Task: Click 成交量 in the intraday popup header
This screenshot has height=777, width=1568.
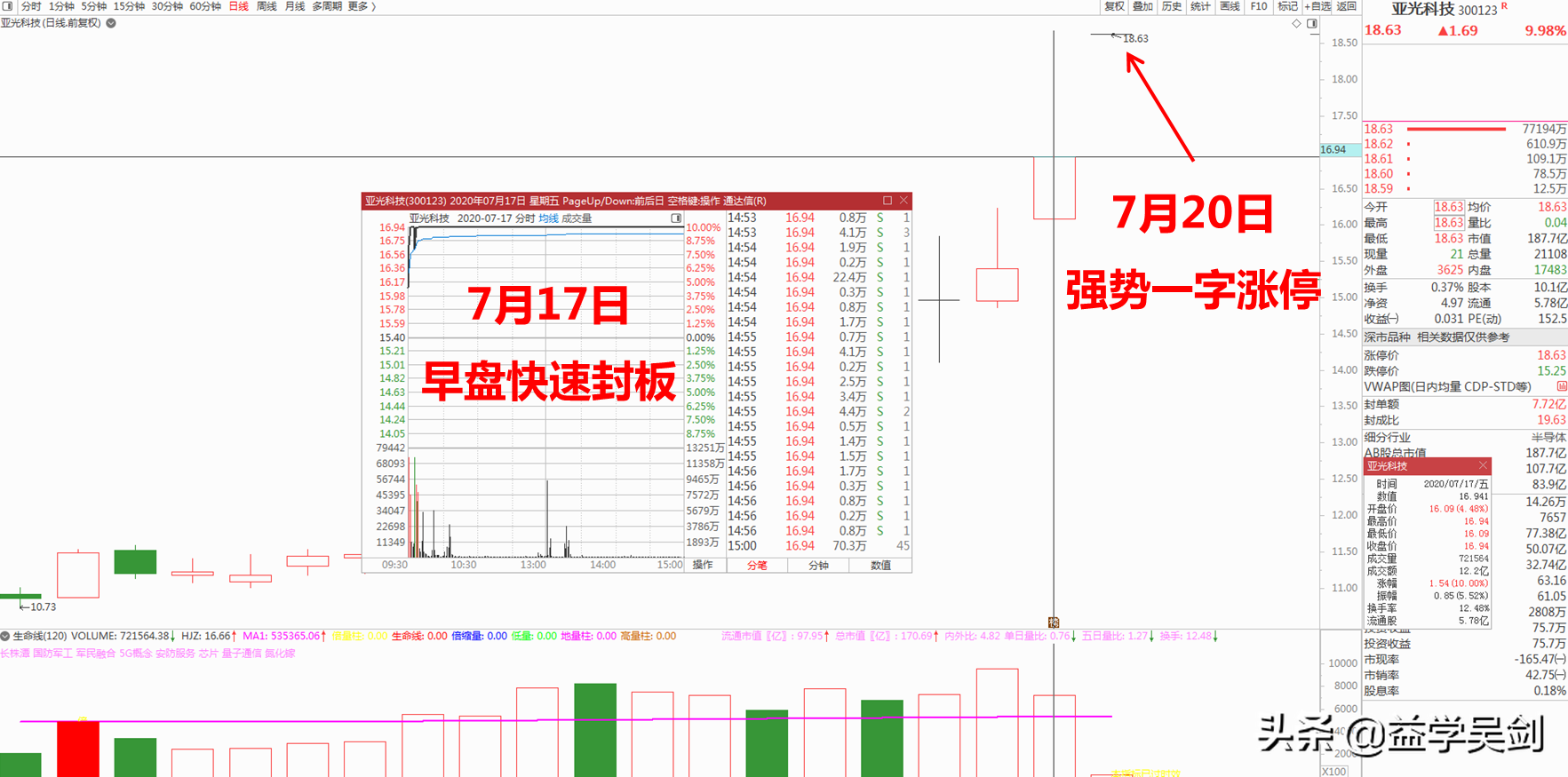Action: pos(577,218)
